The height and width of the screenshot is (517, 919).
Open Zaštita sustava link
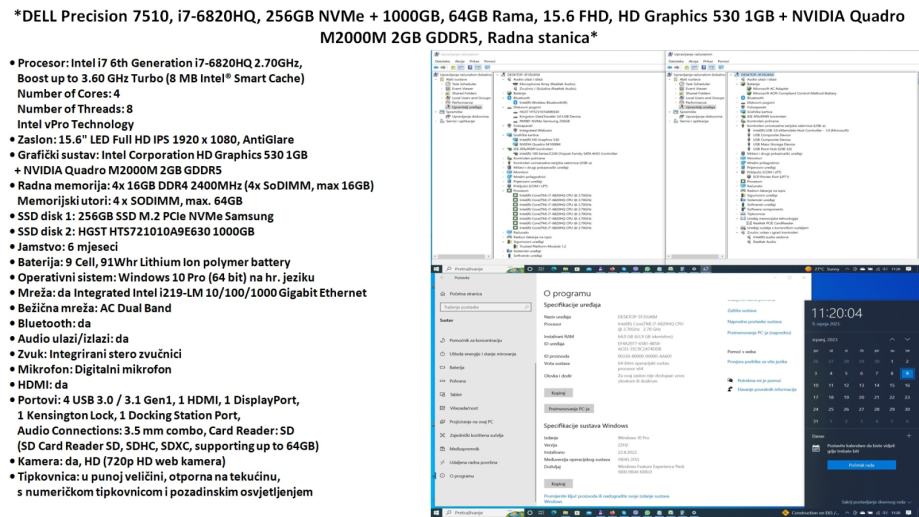741,311
